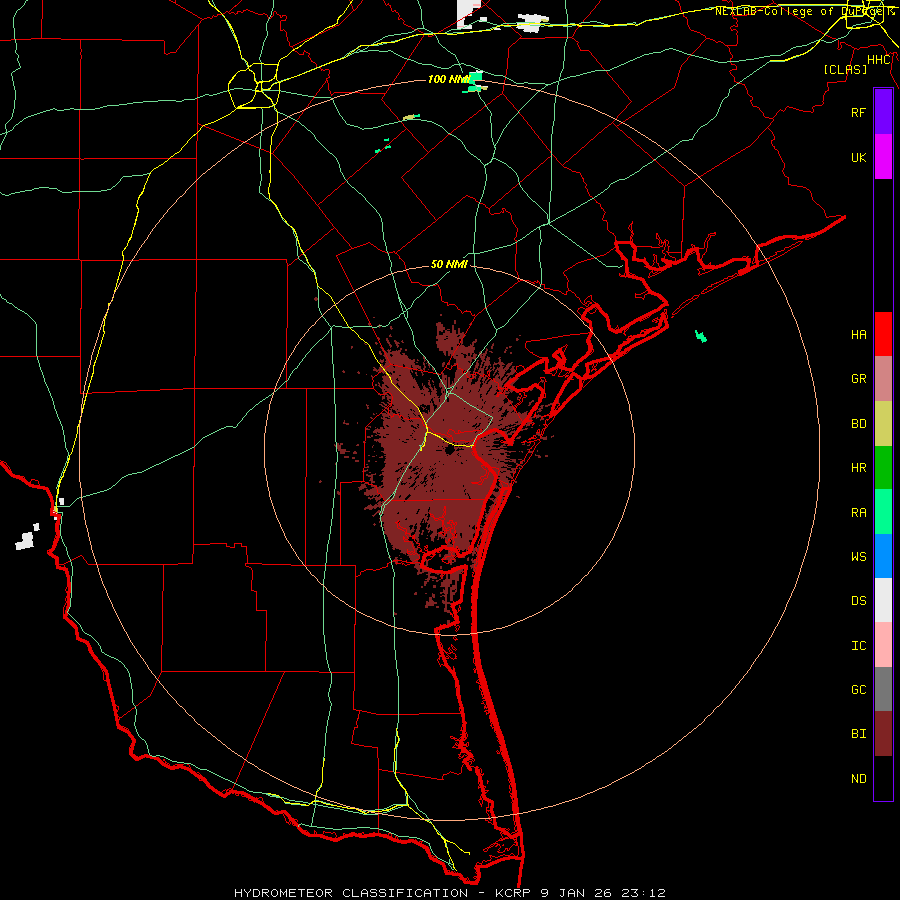Click the HHC product label
Viewport: 900px width, 900px height.
point(879,60)
